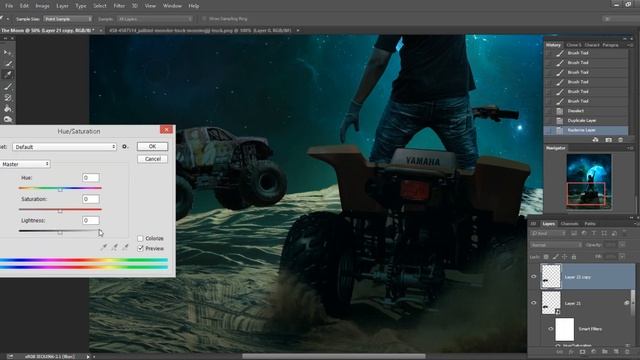The width and height of the screenshot is (640, 360).
Task: Open the File menu
Action: pos(9,6)
